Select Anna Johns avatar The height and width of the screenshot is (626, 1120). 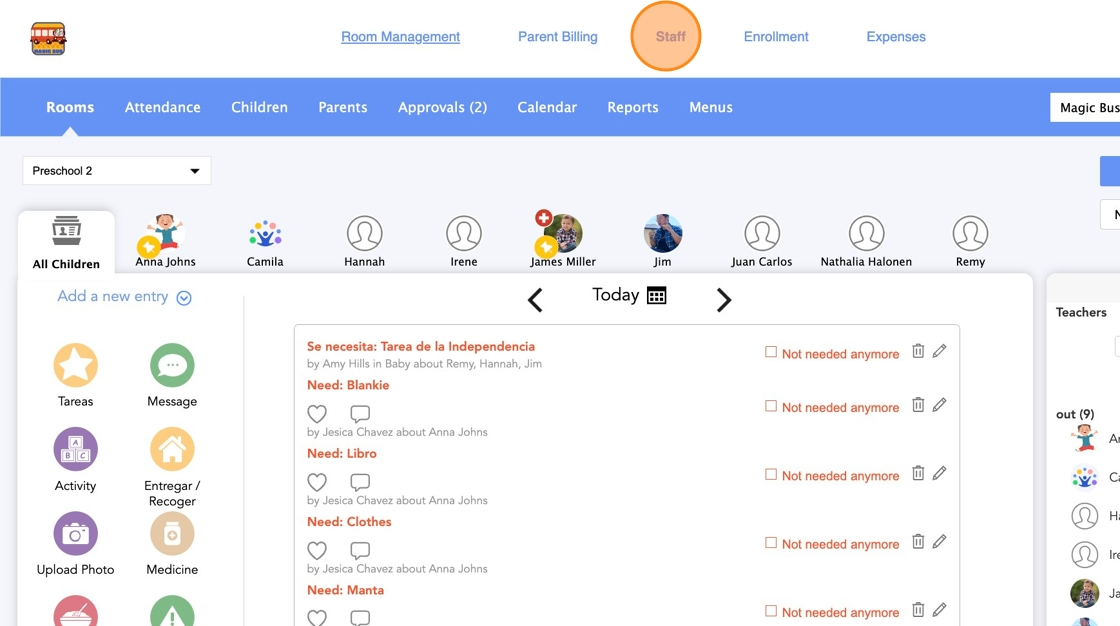[164, 234]
